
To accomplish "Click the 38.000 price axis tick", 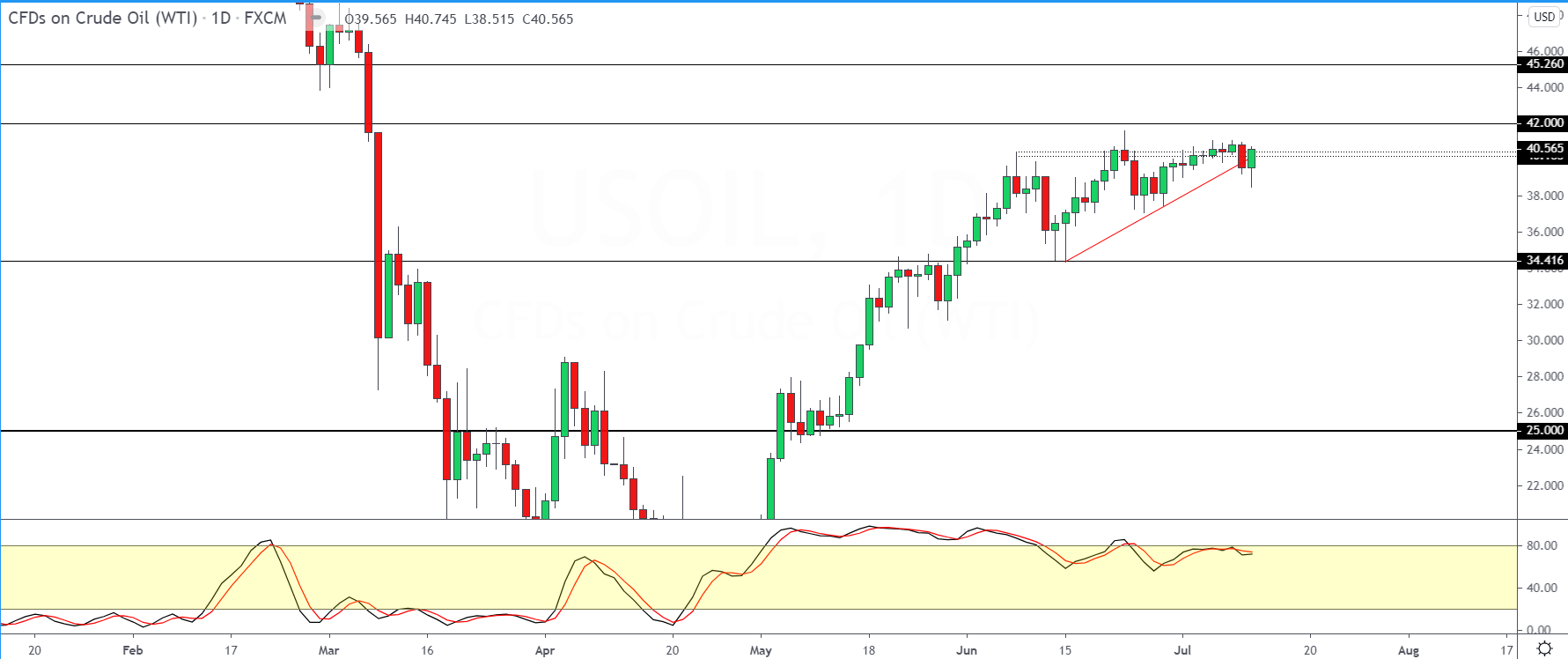I will [1545, 196].
